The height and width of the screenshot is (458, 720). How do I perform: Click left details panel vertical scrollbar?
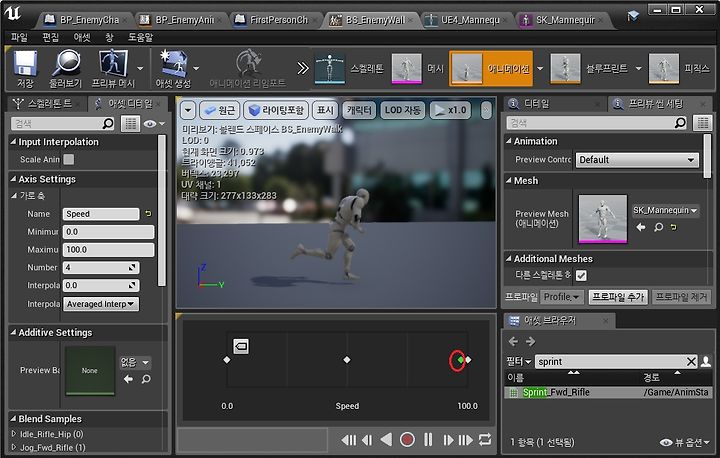[x=161, y=211]
